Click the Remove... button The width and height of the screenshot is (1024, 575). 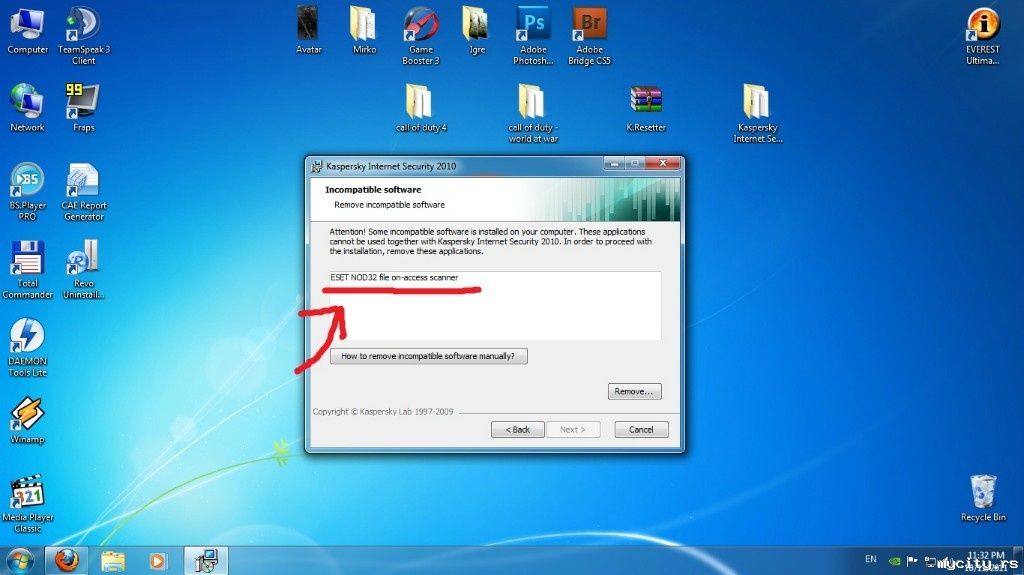634,391
